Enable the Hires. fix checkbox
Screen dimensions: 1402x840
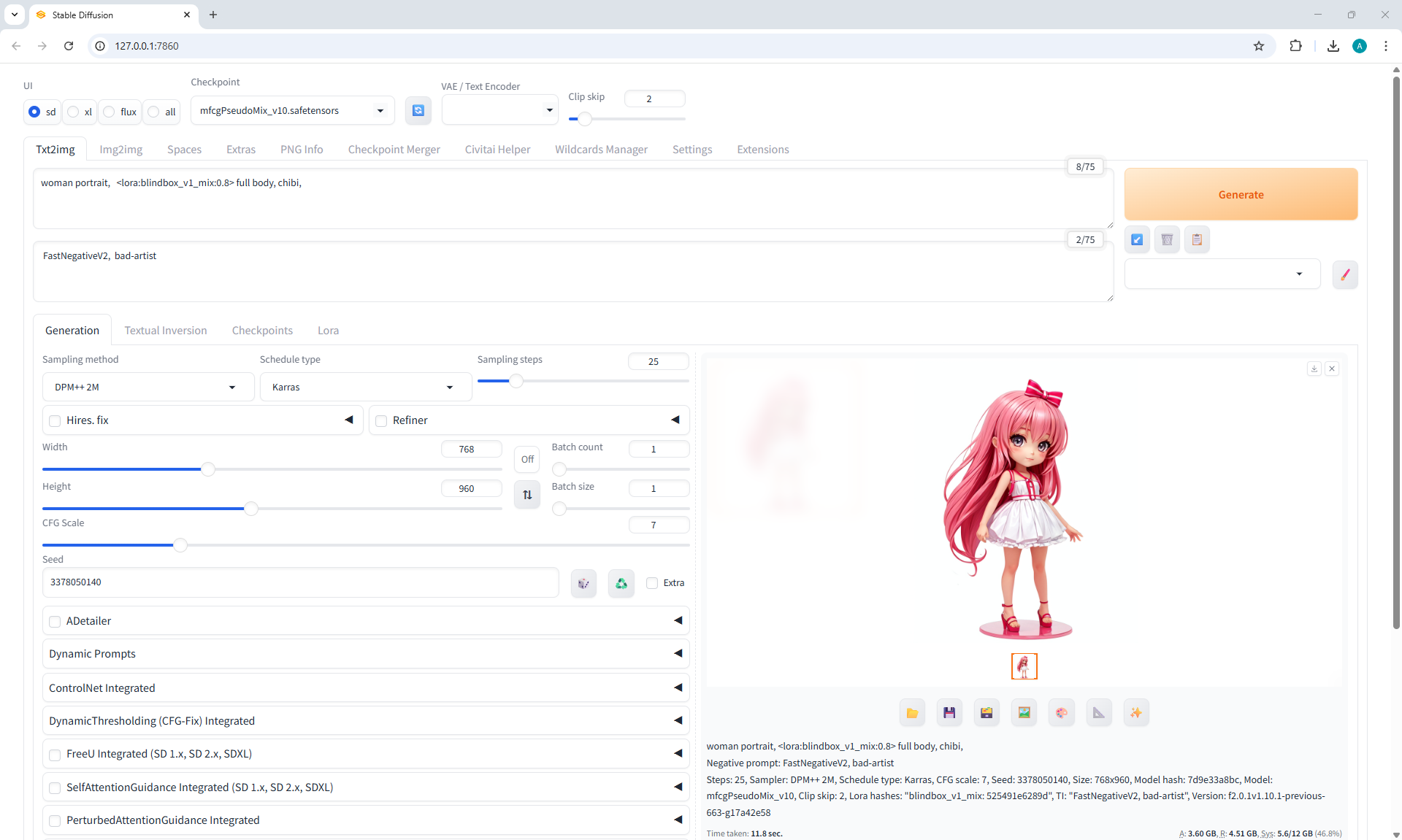click(x=55, y=420)
